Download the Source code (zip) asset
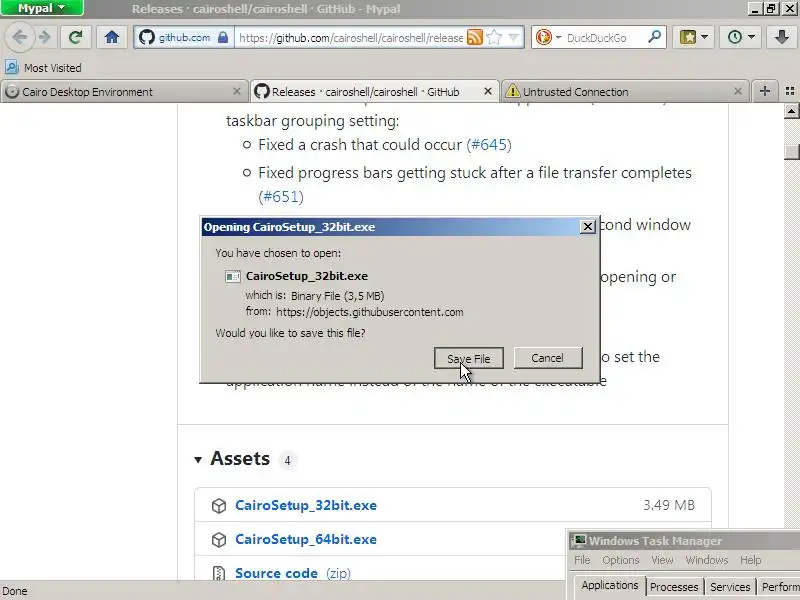Image resolution: width=800 pixels, height=600 pixels. 293,573
